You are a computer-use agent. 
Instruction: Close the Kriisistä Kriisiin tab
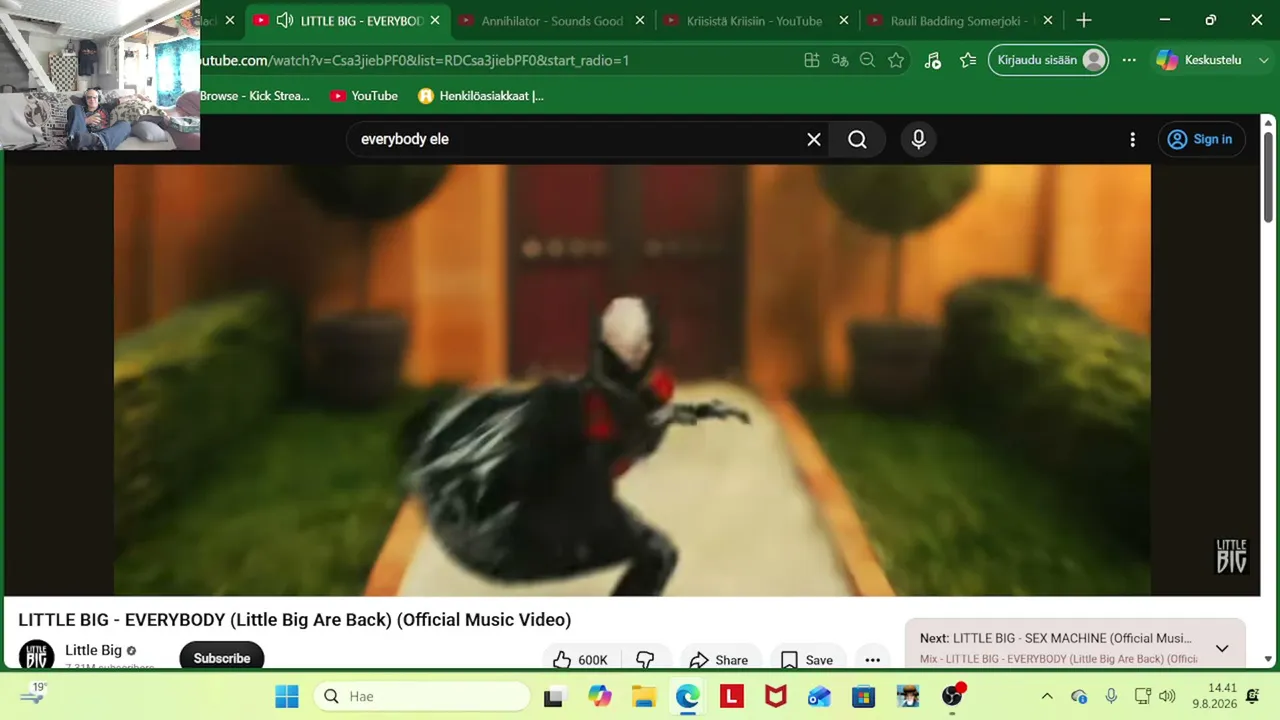(844, 20)
